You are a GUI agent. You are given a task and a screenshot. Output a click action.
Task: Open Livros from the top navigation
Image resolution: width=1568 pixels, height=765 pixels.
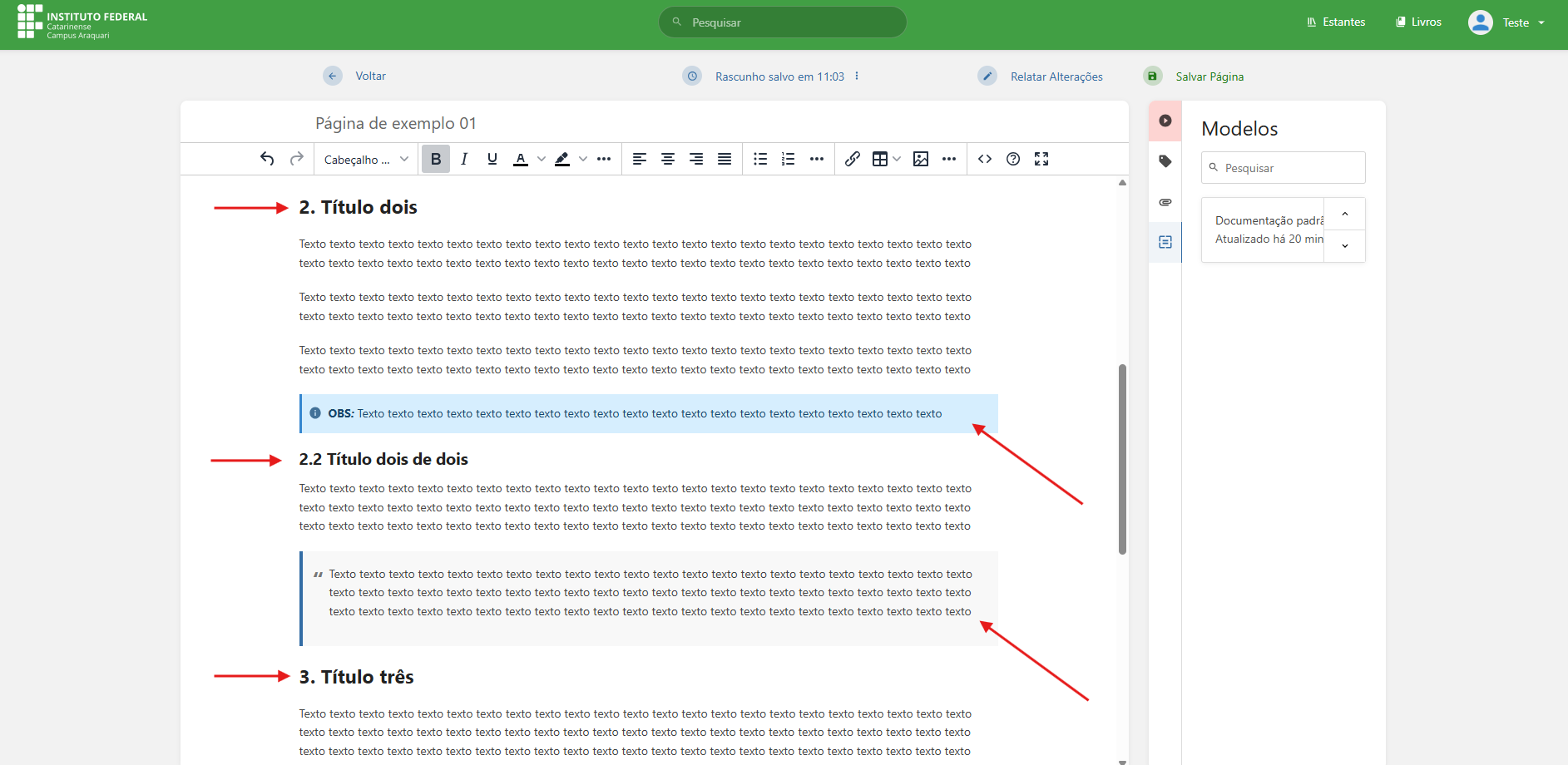point(1418,22)
